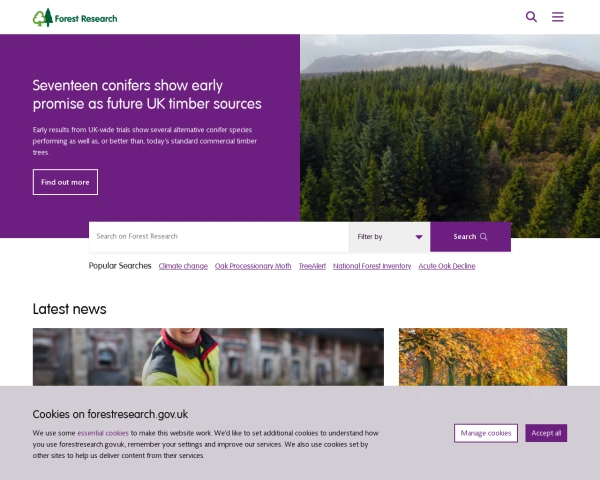Open the news image of man in yellow jacket
Viewport: 600px width, 480px height.
[208, 357]
